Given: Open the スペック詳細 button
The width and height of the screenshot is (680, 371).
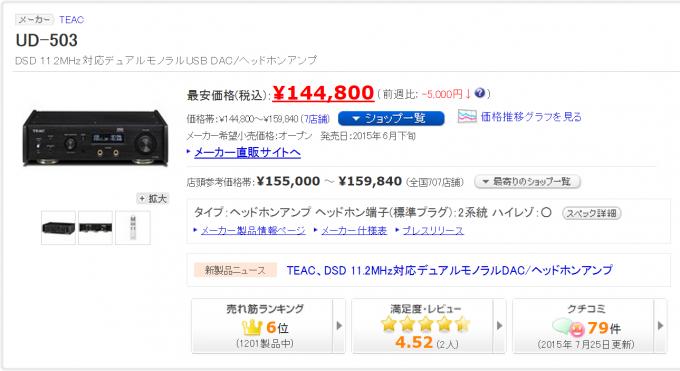Looking at the screenshot, I should tap(592, 213).
